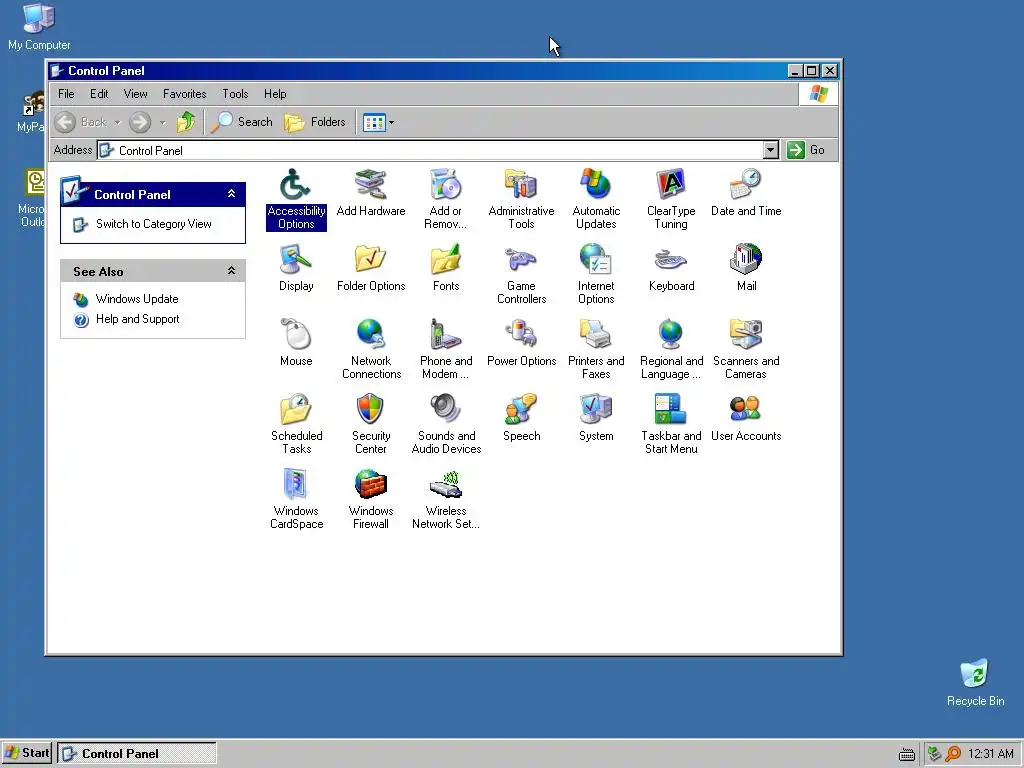Image resolution: width=1024 pixels, height=768 pixels.
Task: Open the Windows Update link
Action: point(136,299)
